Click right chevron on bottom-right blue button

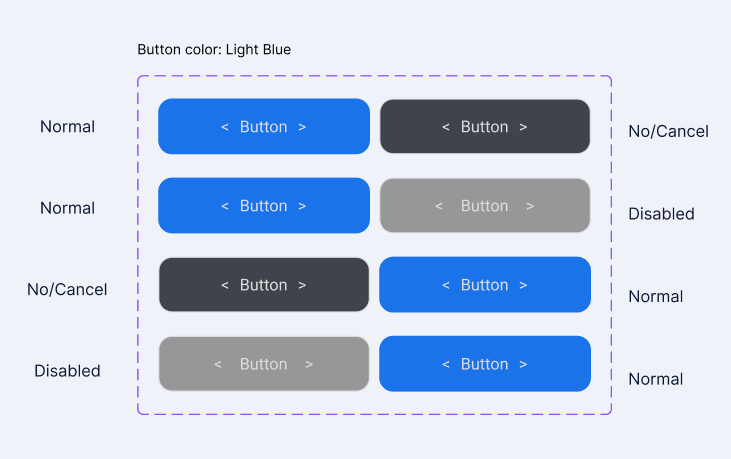click(x=523, y=364)
